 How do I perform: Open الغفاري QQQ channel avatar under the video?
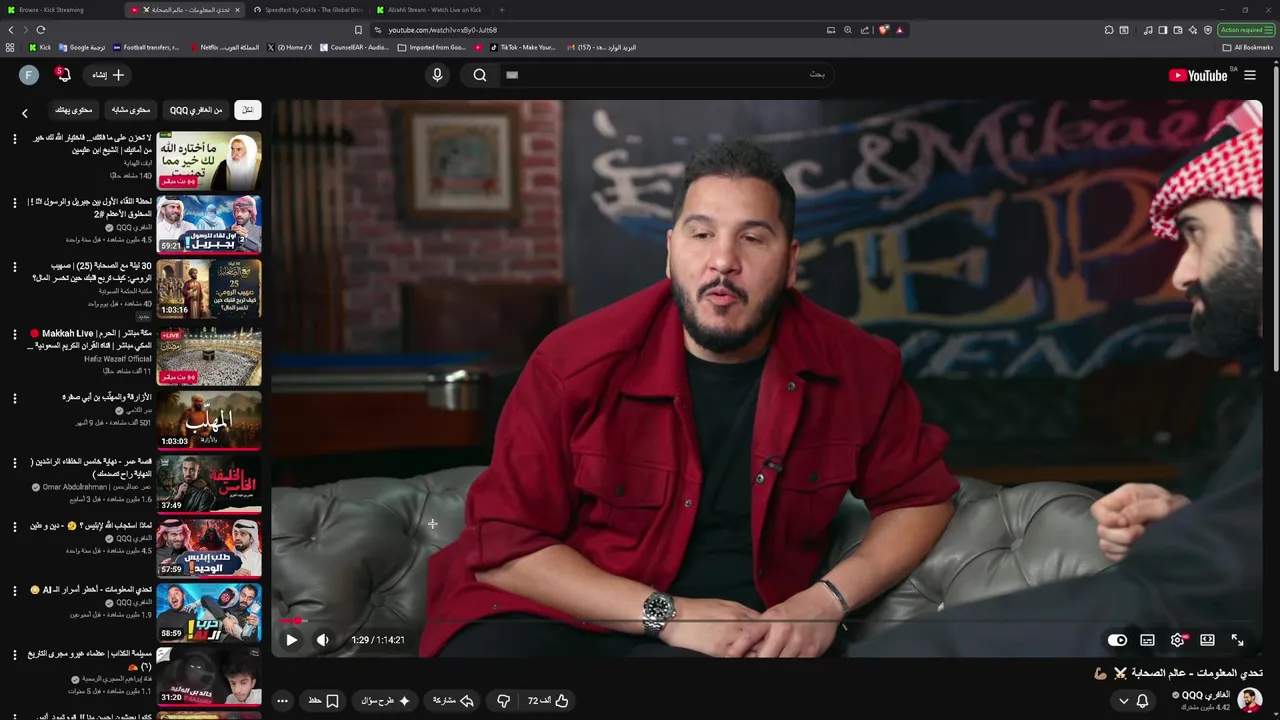pyautogui.click(x=1249, y=700)
